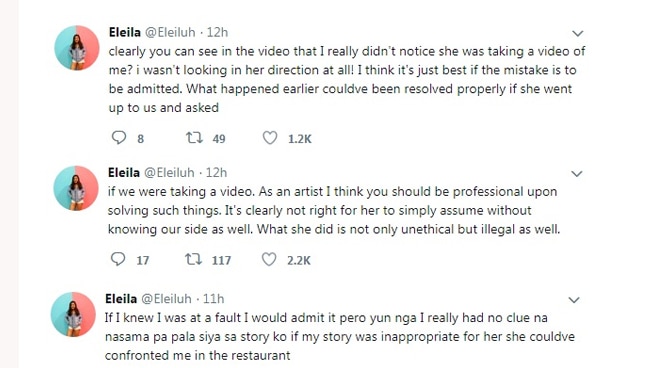Reply to the tweet with 8 comments

[119, 138]
